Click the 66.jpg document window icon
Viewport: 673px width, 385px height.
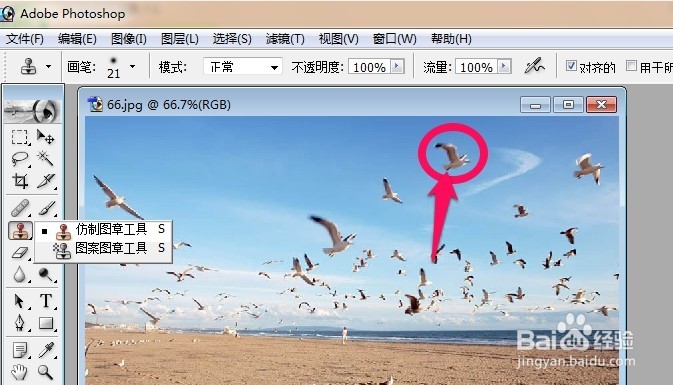click(x=95, y=104)
